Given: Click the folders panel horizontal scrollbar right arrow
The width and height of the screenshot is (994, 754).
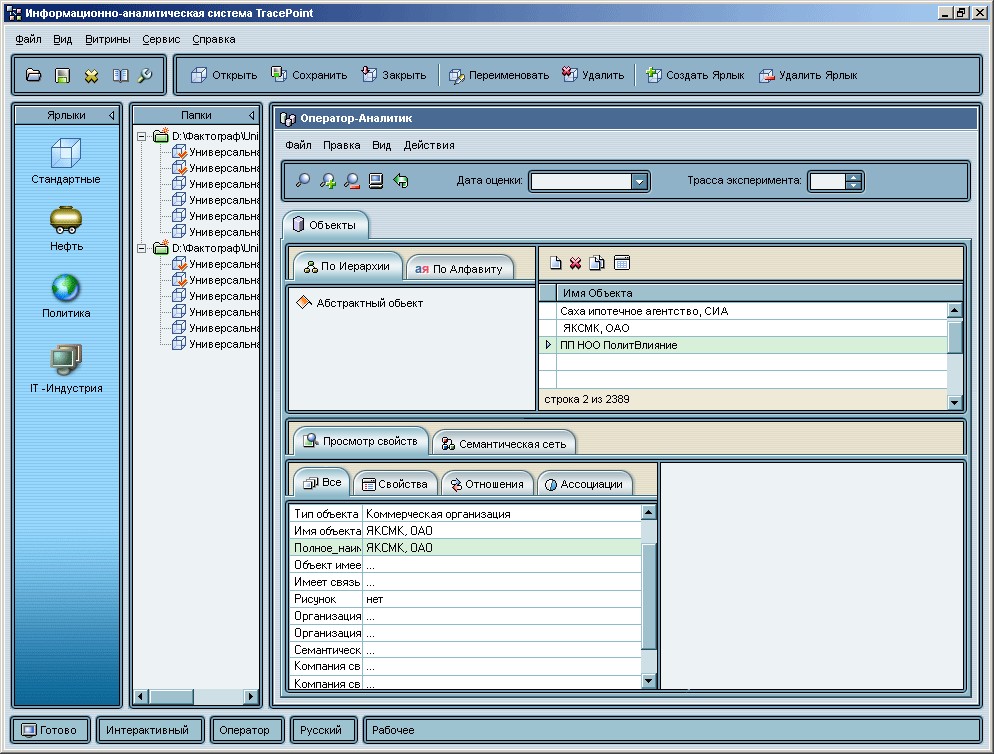Looking at the screenshot, I should coord(251,697).
